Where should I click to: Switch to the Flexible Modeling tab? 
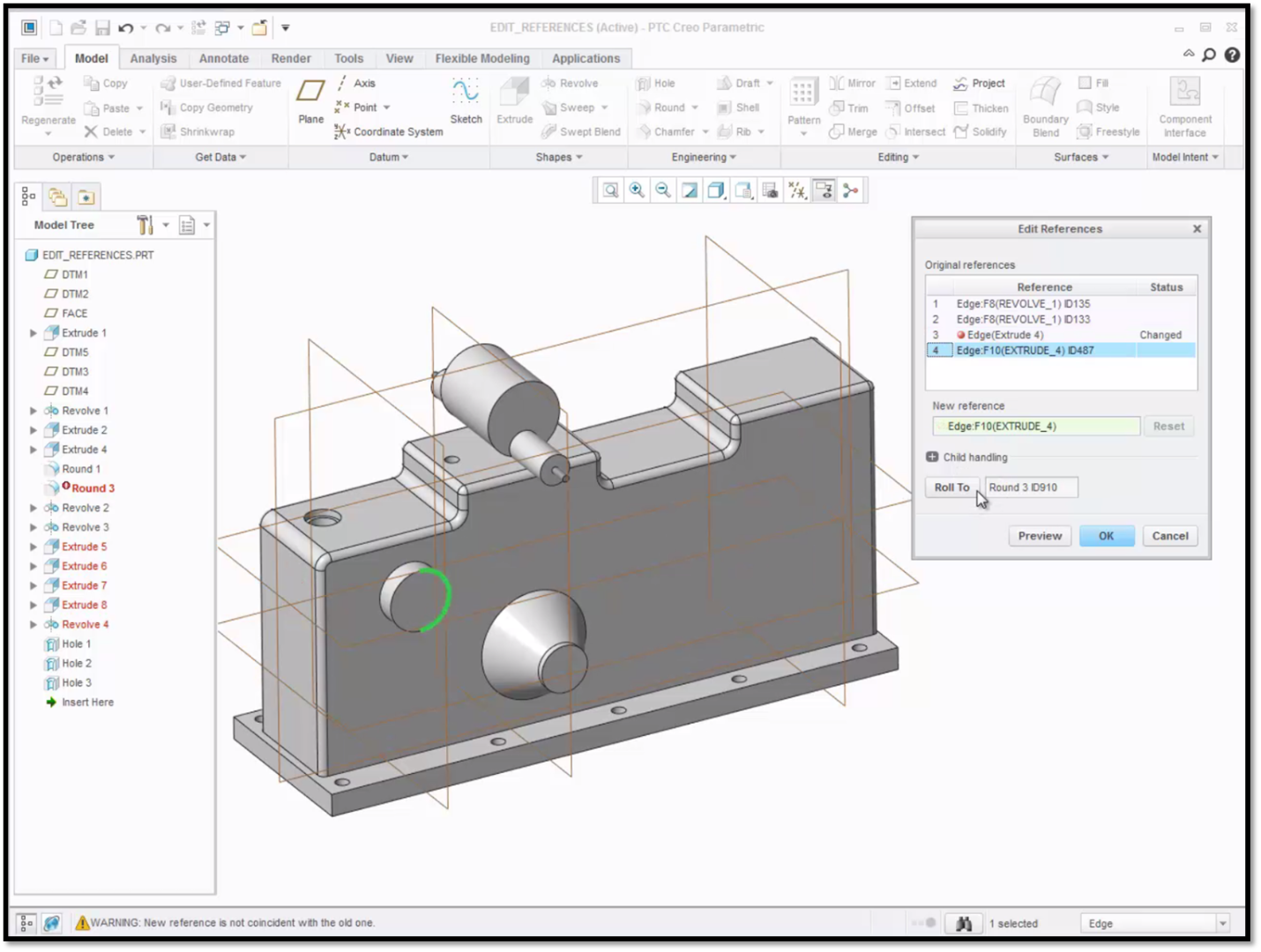tap(482, 58)
